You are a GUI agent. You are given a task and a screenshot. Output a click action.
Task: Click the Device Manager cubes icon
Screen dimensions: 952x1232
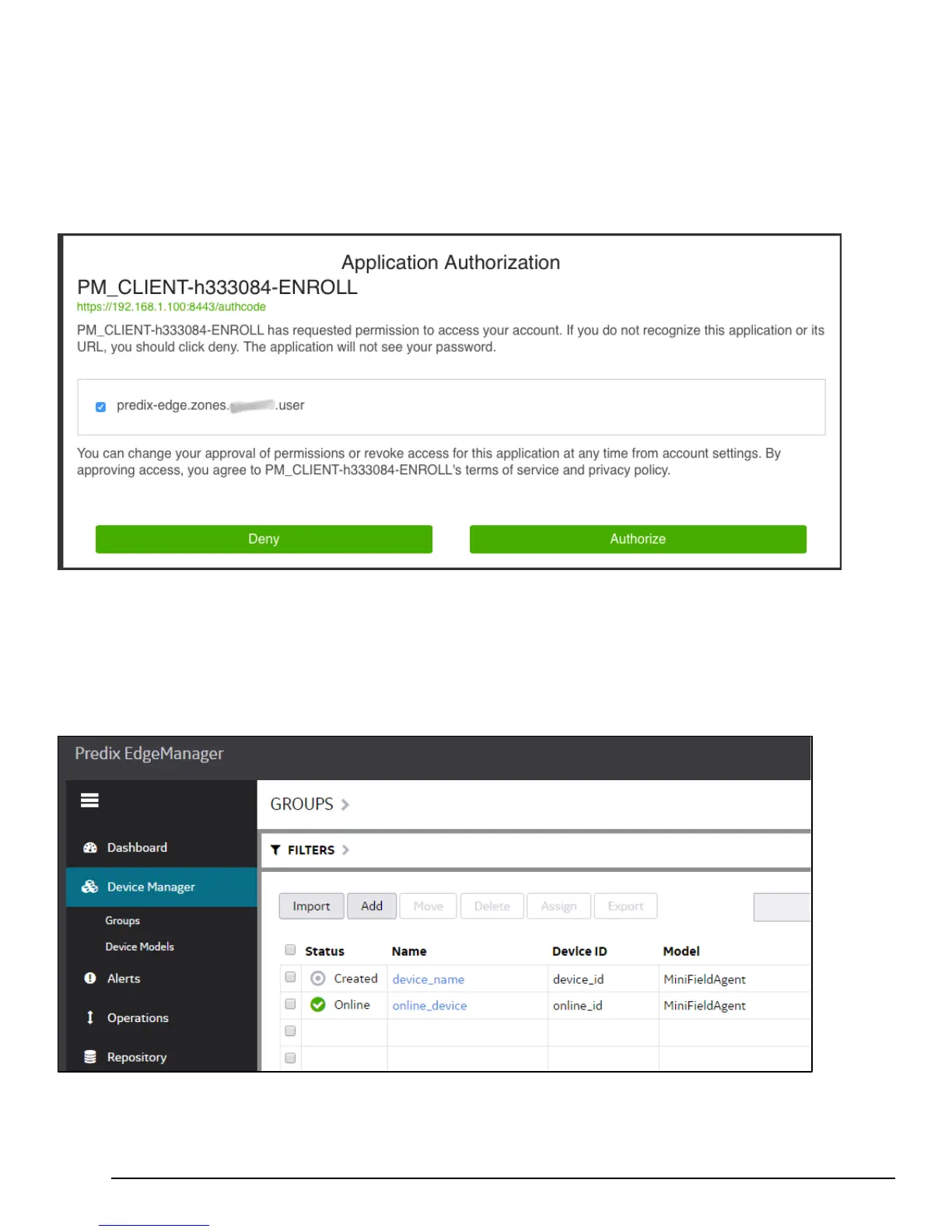click(x=89, y=887)
